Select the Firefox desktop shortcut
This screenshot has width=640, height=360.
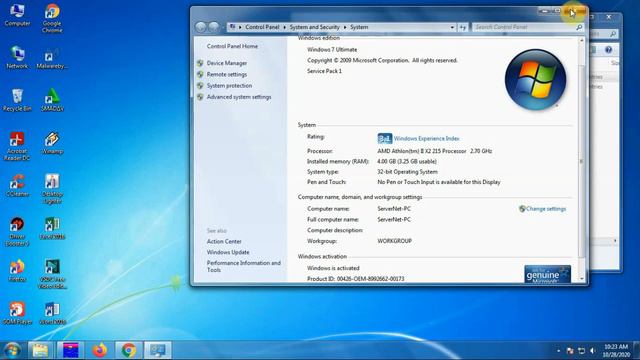click(17, 271)
